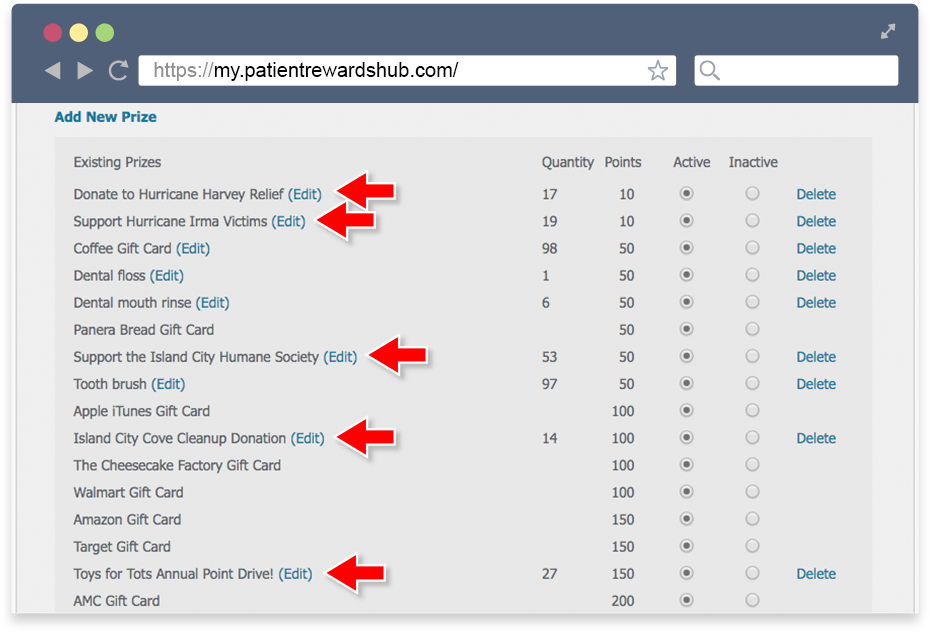Viewport: 930px width, 633px height.
Task: Click the 'AMC Gift Card' row name
Action: (116, 601)
